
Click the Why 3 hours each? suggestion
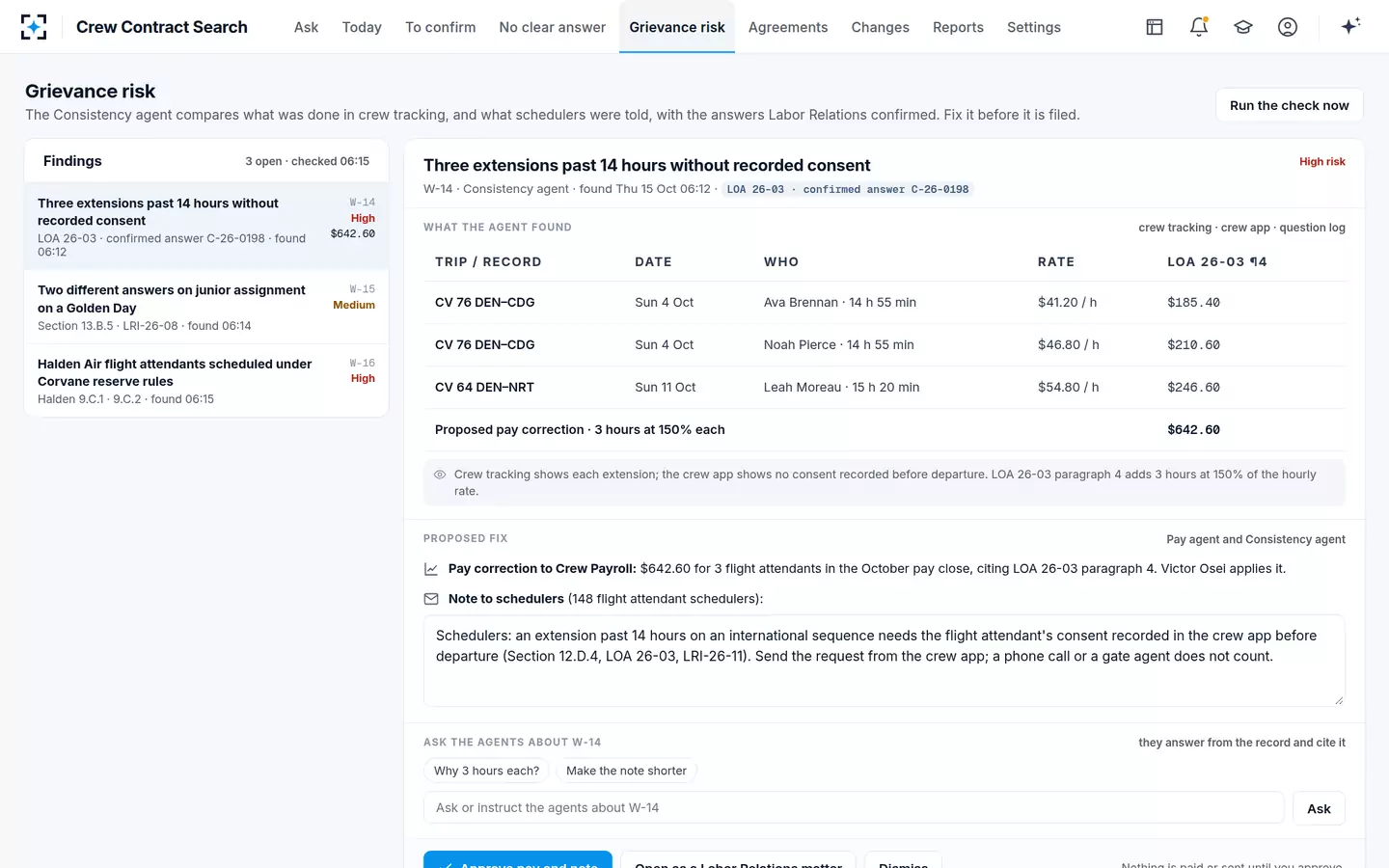486,771
